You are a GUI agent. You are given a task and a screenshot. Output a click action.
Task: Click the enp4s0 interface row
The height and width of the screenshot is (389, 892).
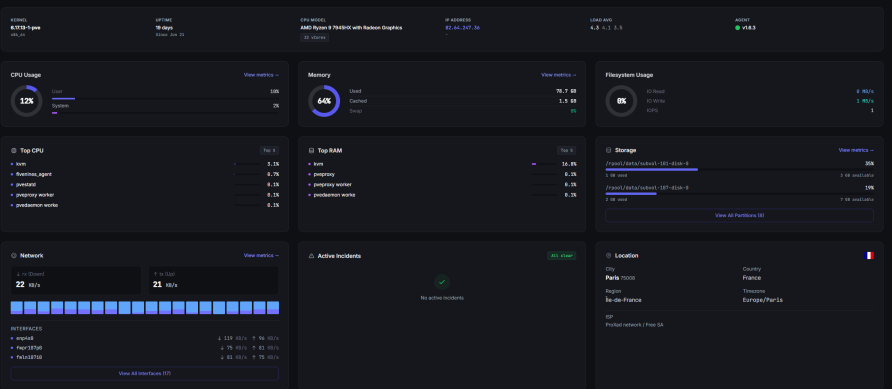click(x=144, y=338)
